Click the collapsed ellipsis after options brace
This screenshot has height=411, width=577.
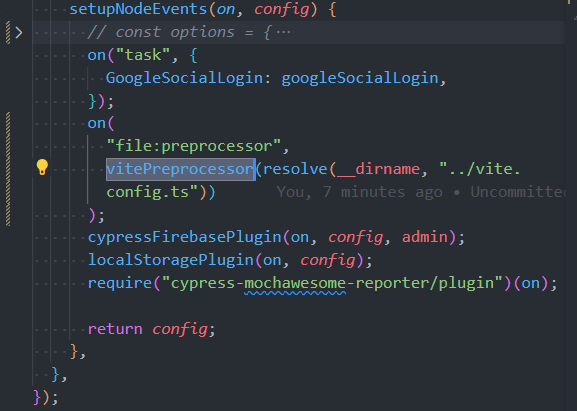[283, 32]
